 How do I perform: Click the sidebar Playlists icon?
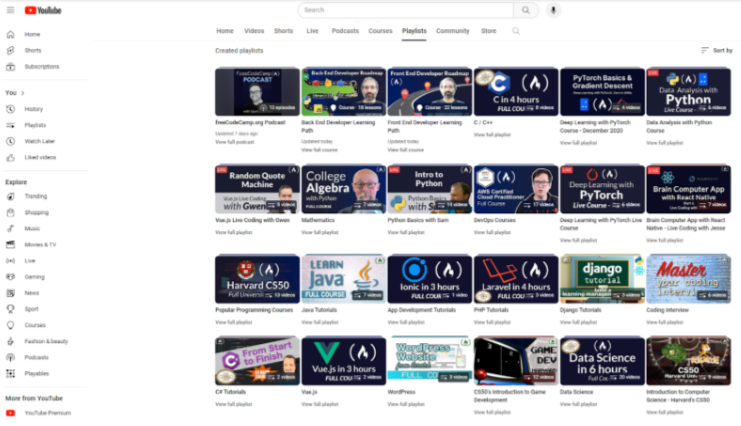pyautogui.click(x=10, y=125)
